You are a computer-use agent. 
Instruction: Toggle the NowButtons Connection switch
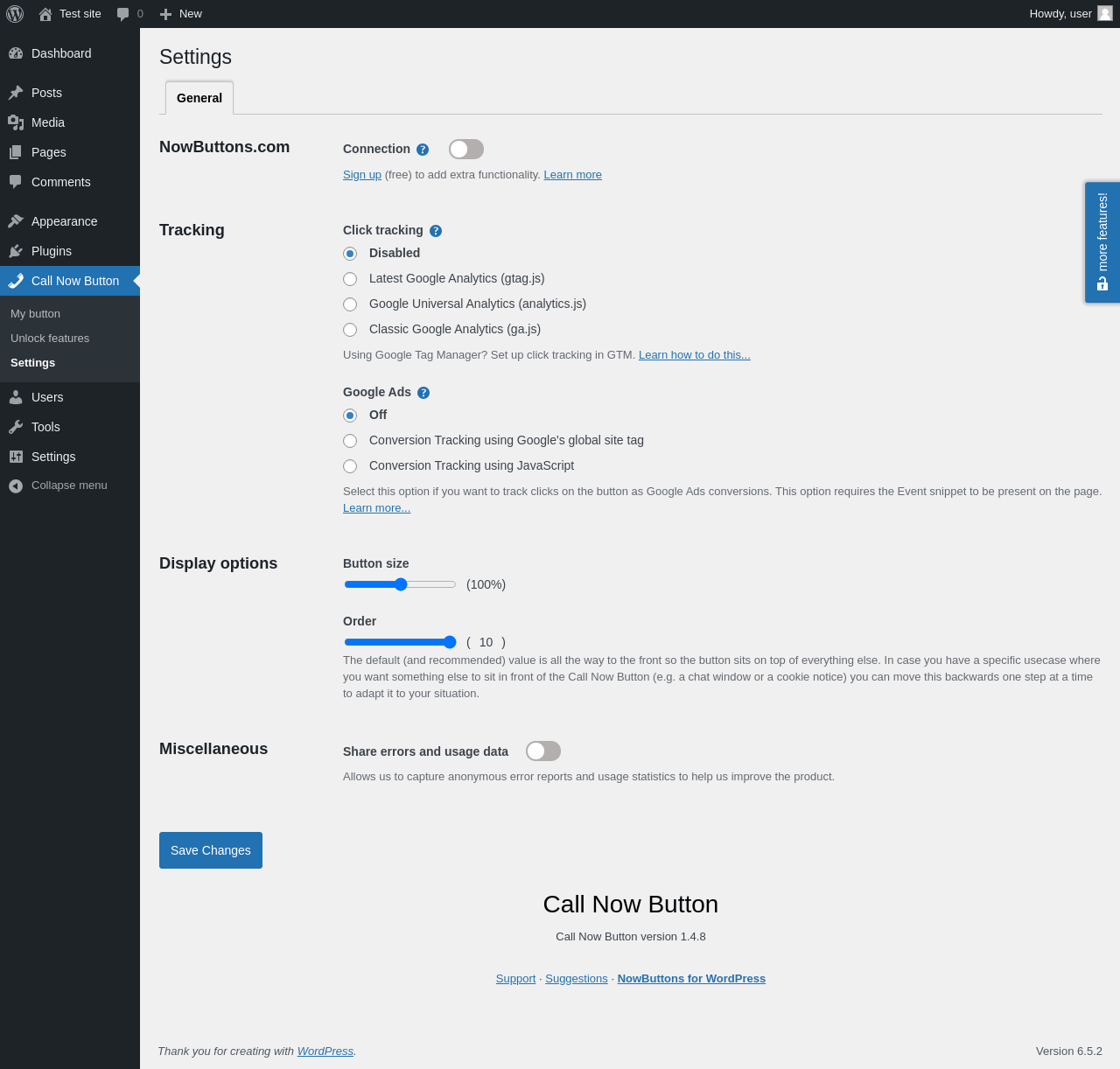[x=466, y=150]
